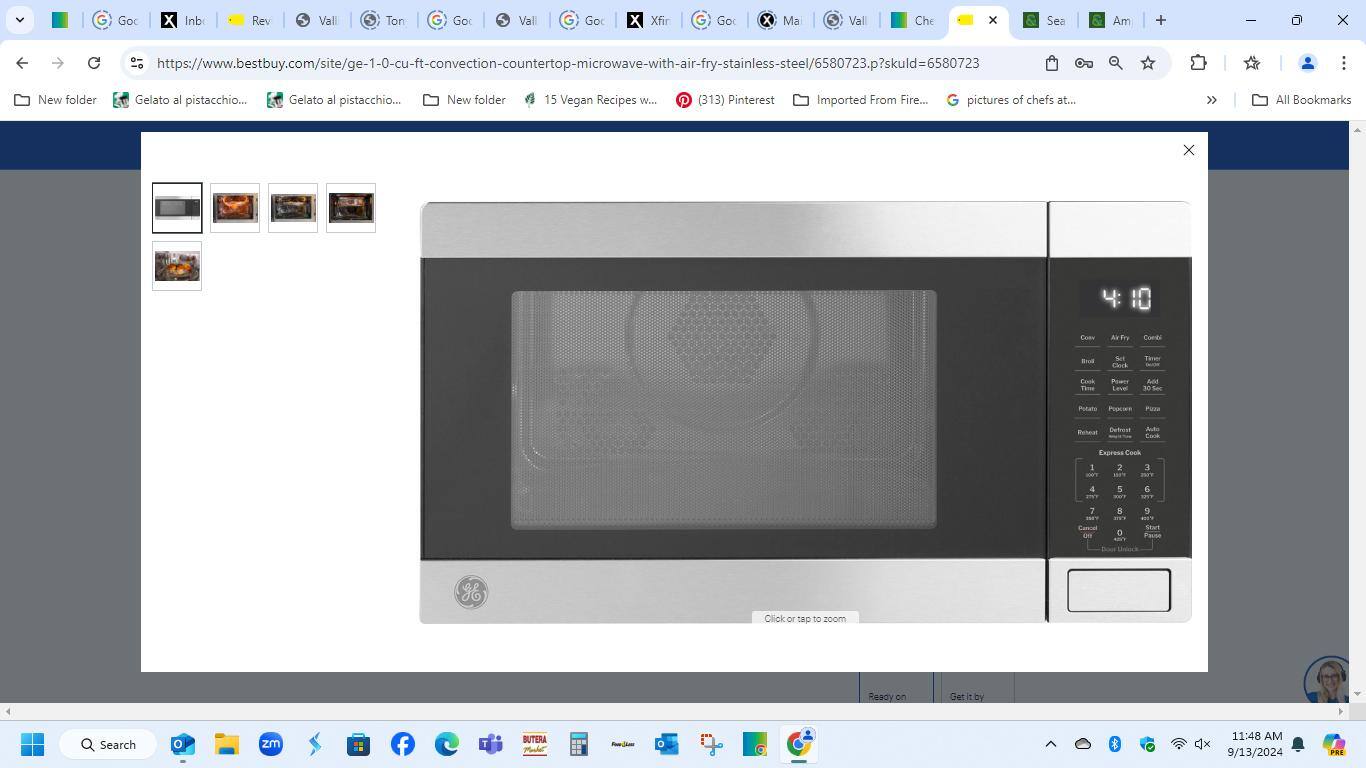Reload the Best Buy page
This screenshot has height=768, width=1366.
(94, 63)
